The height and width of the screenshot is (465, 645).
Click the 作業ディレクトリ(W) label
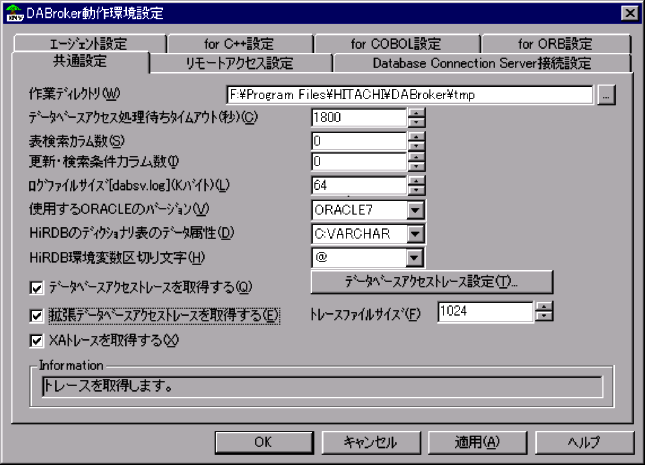[74, 94]
